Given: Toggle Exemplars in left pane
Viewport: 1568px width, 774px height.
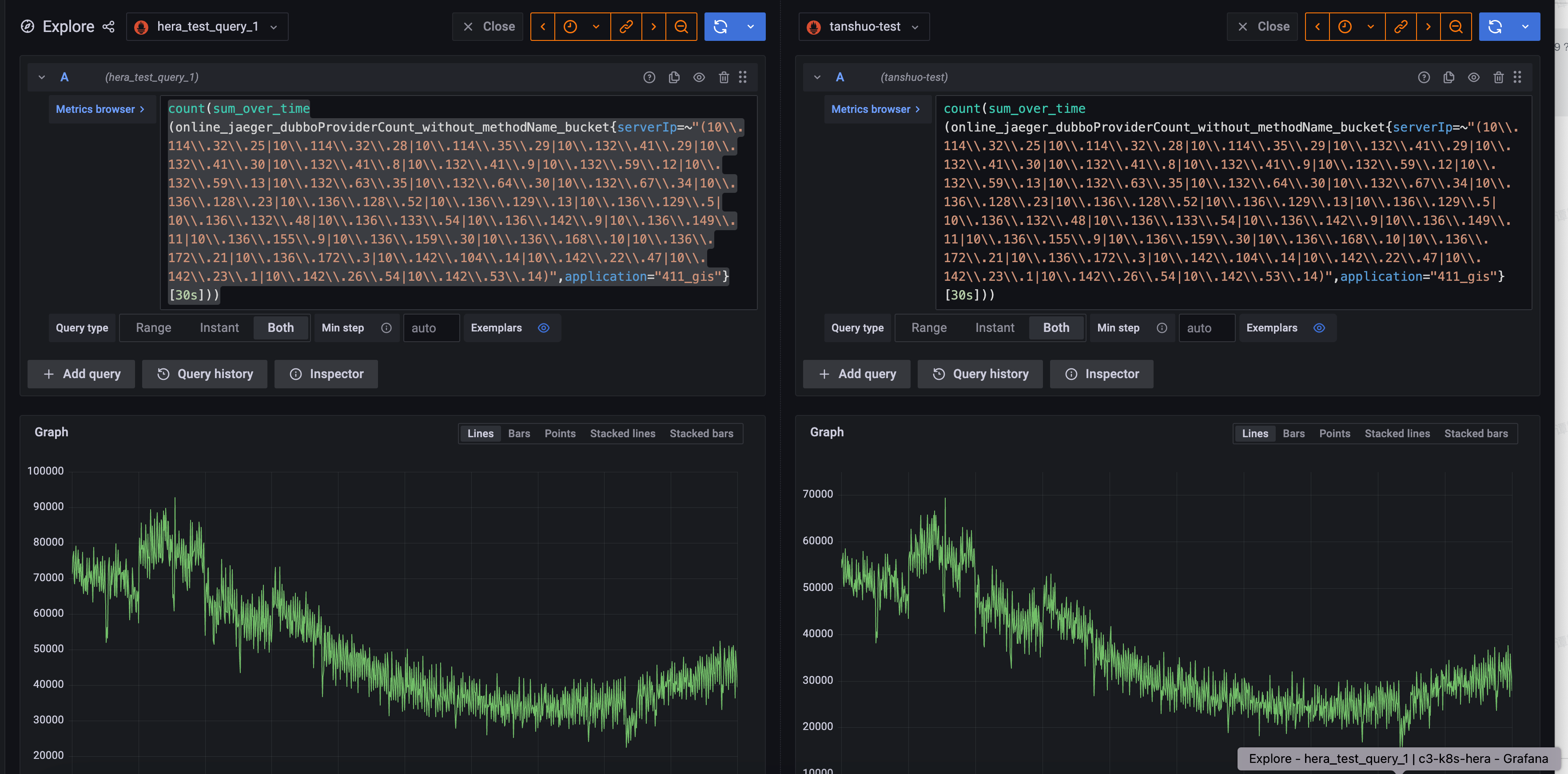Looking at the screenshot, I should click(544, 327).
